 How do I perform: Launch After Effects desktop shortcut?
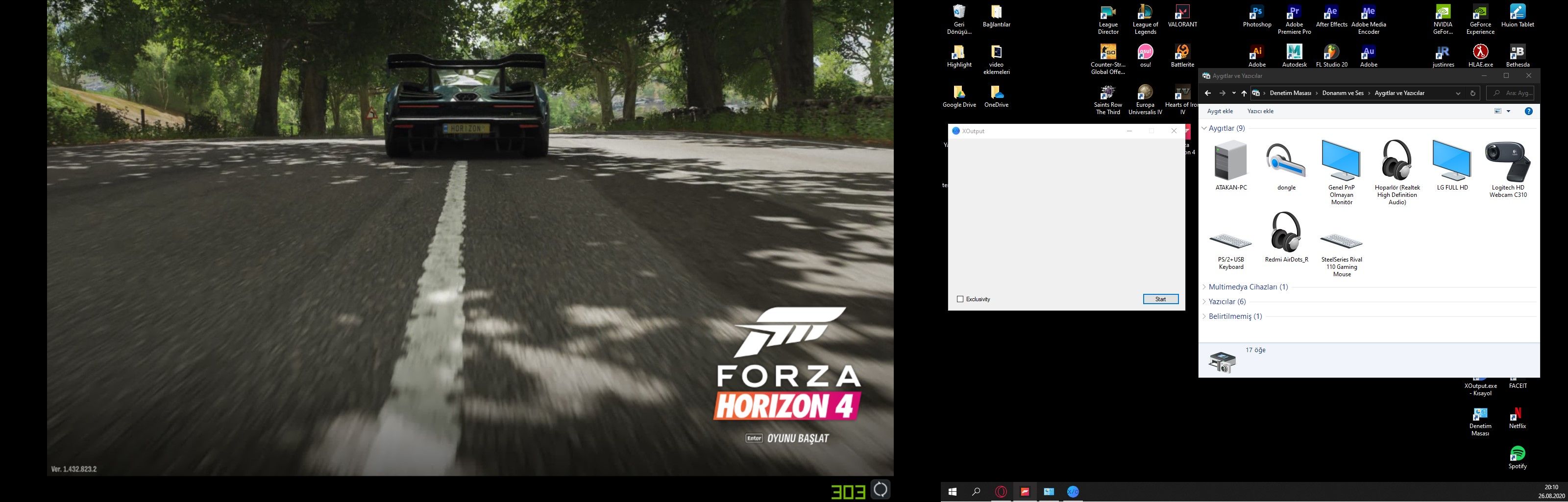pos(1331,16)
